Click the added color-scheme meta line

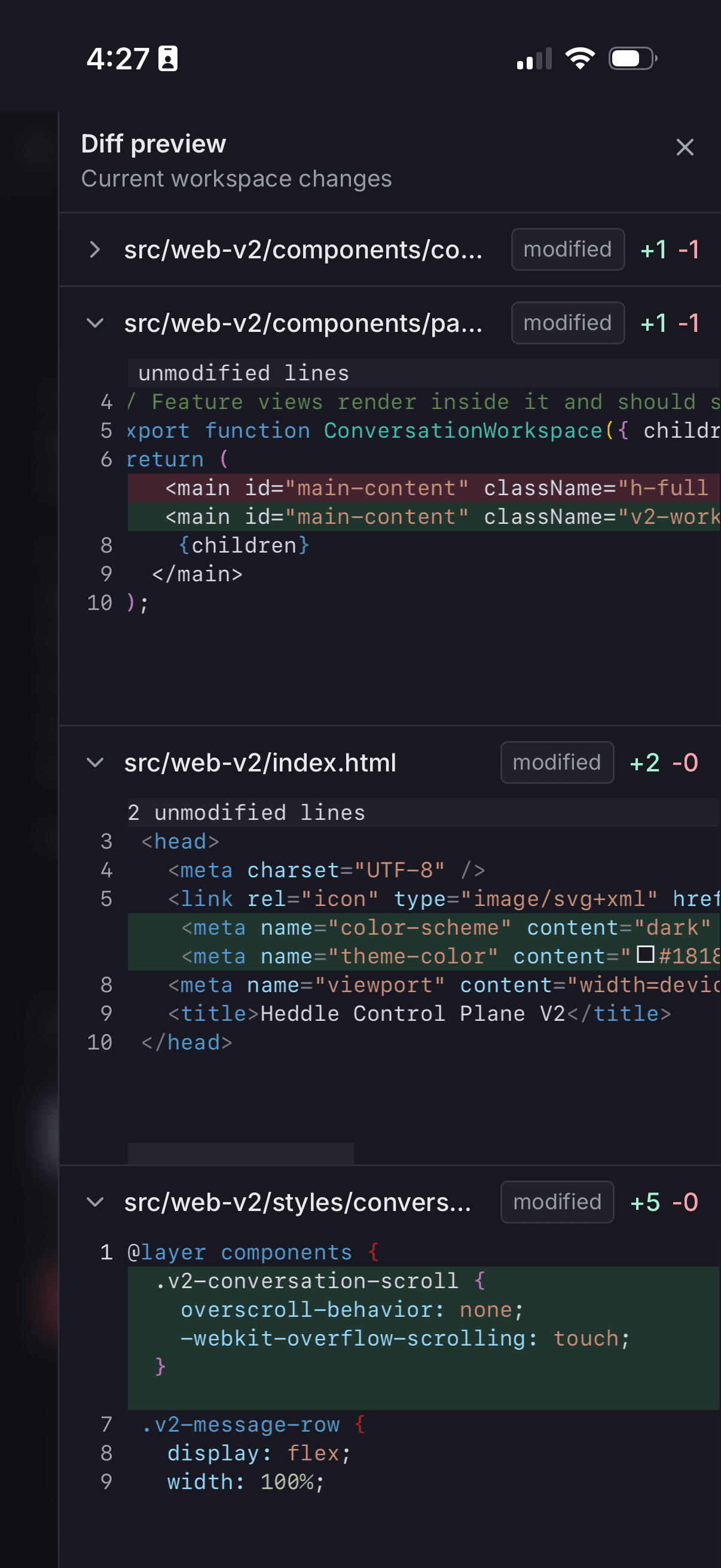[x=424, y=927]
